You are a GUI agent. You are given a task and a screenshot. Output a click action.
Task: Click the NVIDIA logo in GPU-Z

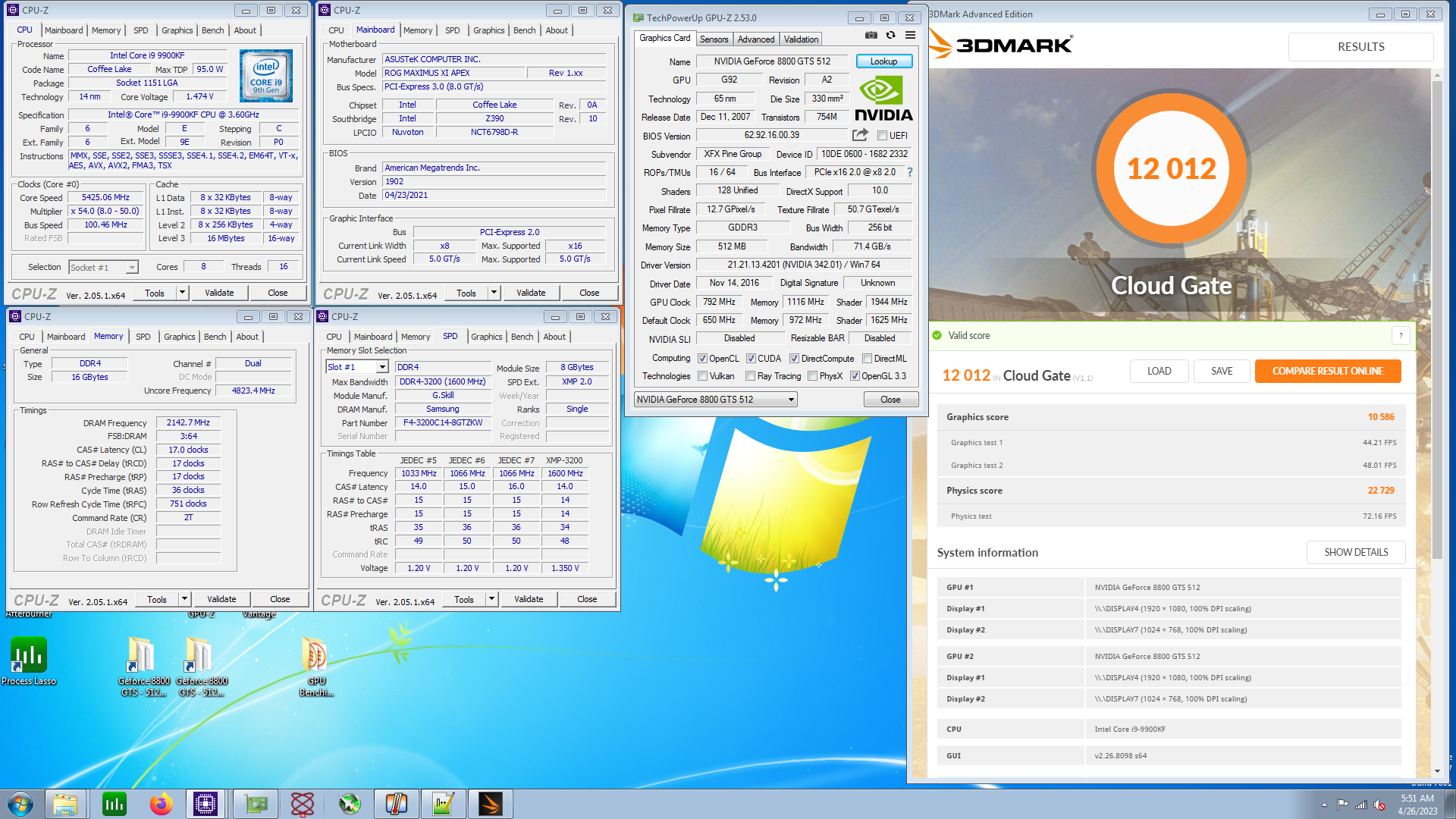coord(883,99)
